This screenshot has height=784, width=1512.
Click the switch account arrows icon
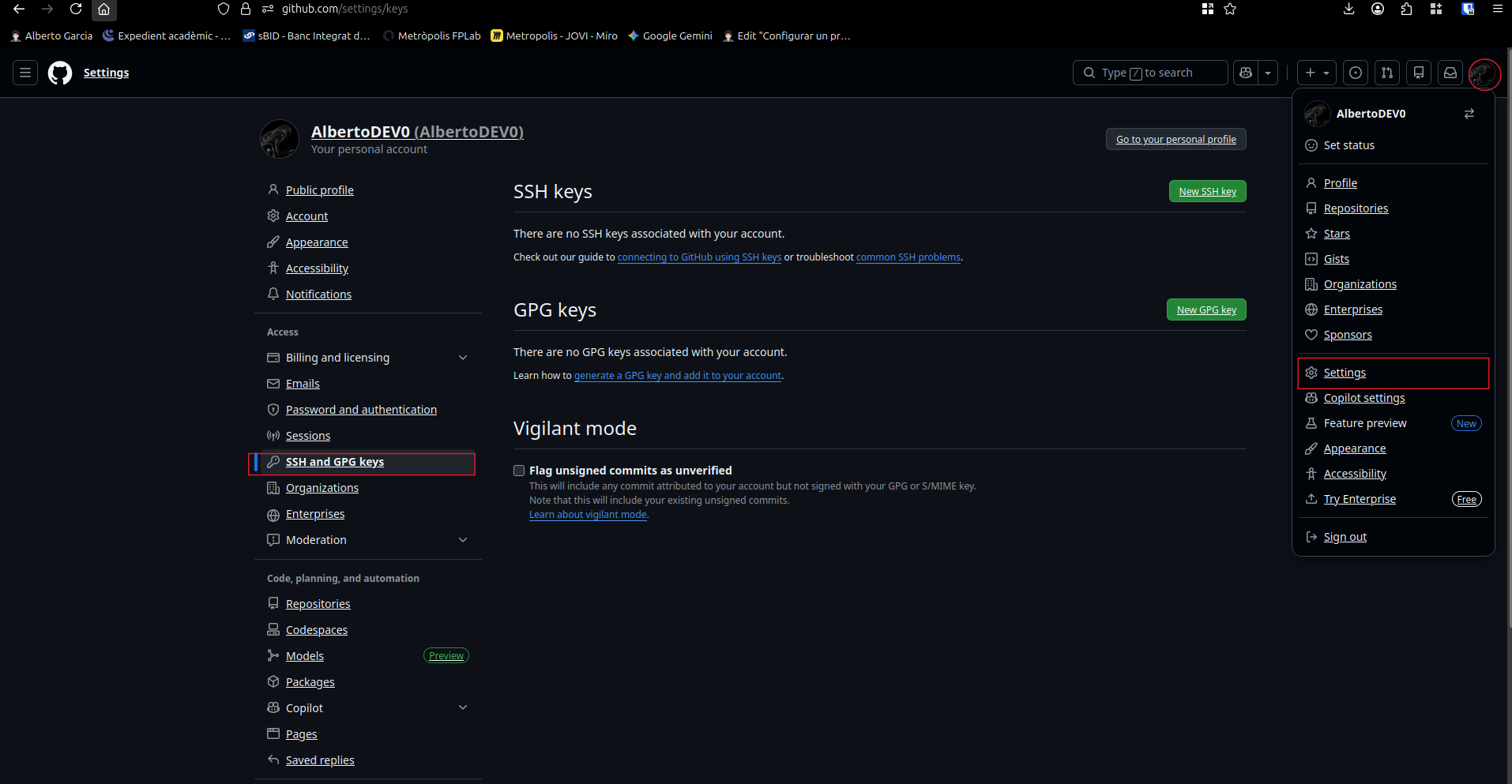tap(1469, 114)
